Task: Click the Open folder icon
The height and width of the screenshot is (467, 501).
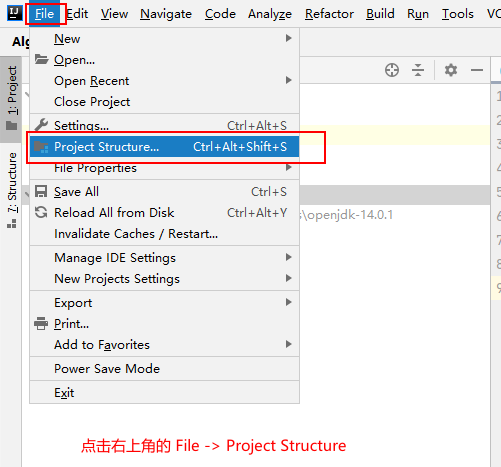Action: pos(41,59)
